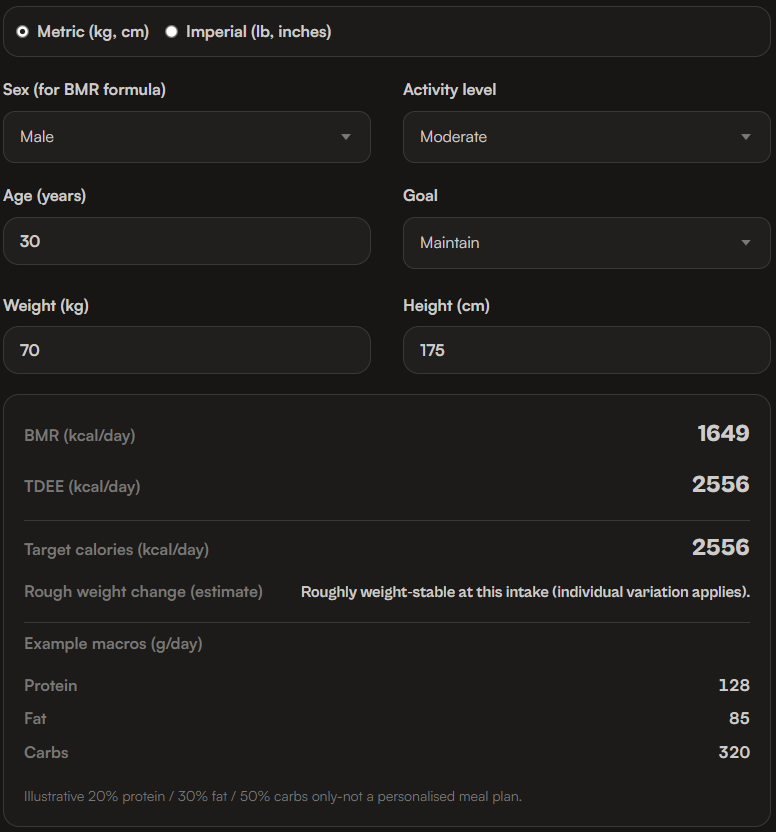The width and height of the screenshot is (776, 832).
Task: Select the Metric (kg, cm) radio button
Action: (22, 32)
